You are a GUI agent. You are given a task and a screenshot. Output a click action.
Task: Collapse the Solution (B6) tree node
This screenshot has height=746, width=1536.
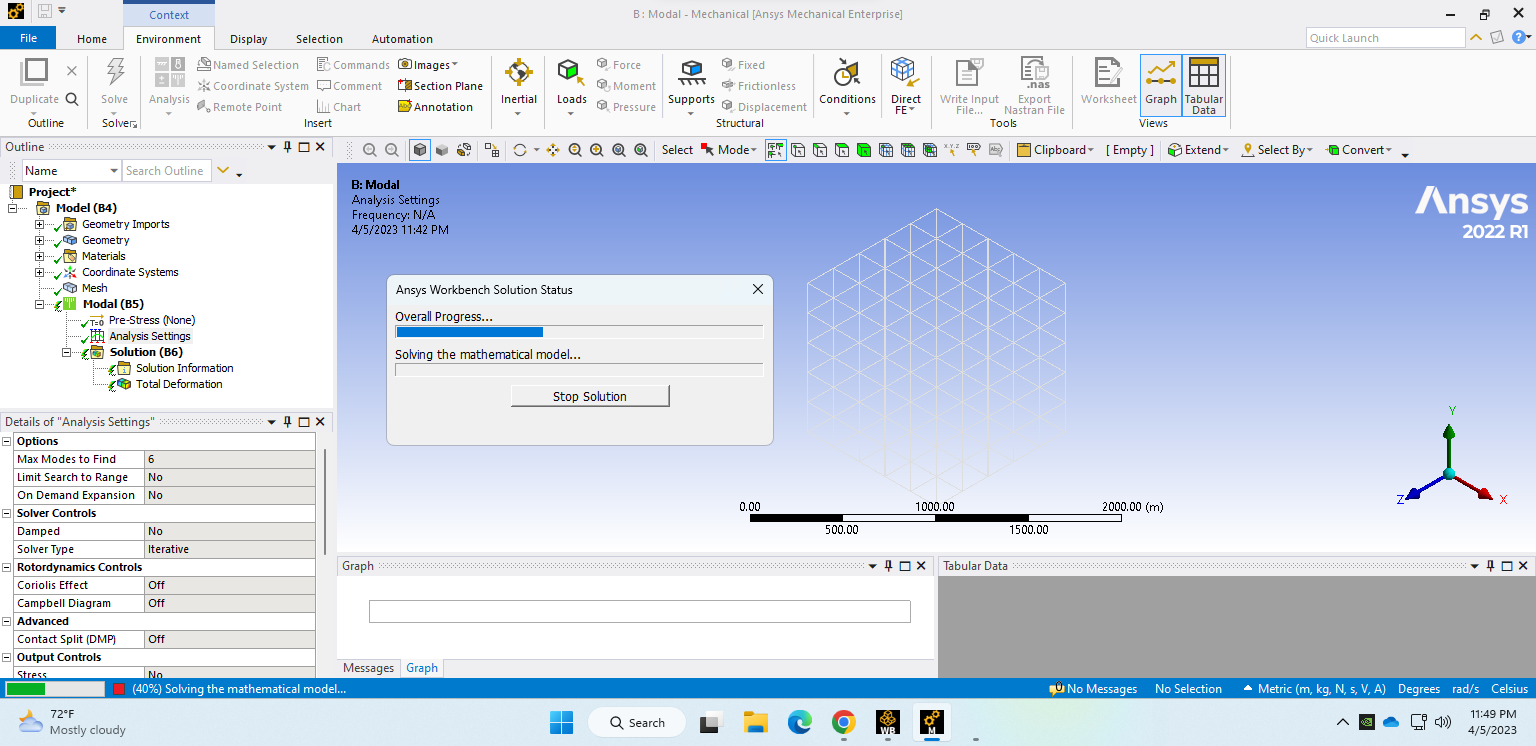click(x=67, y=352)
